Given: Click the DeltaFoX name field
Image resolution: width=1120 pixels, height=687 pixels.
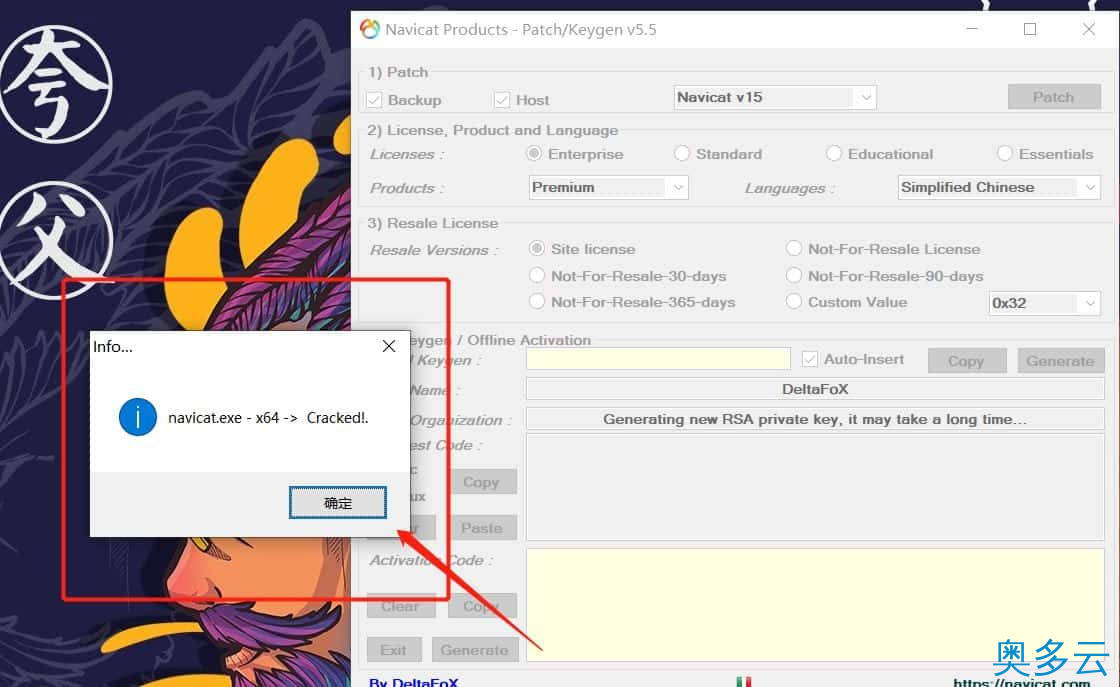Looking at the screenshot, I should 815,389.
